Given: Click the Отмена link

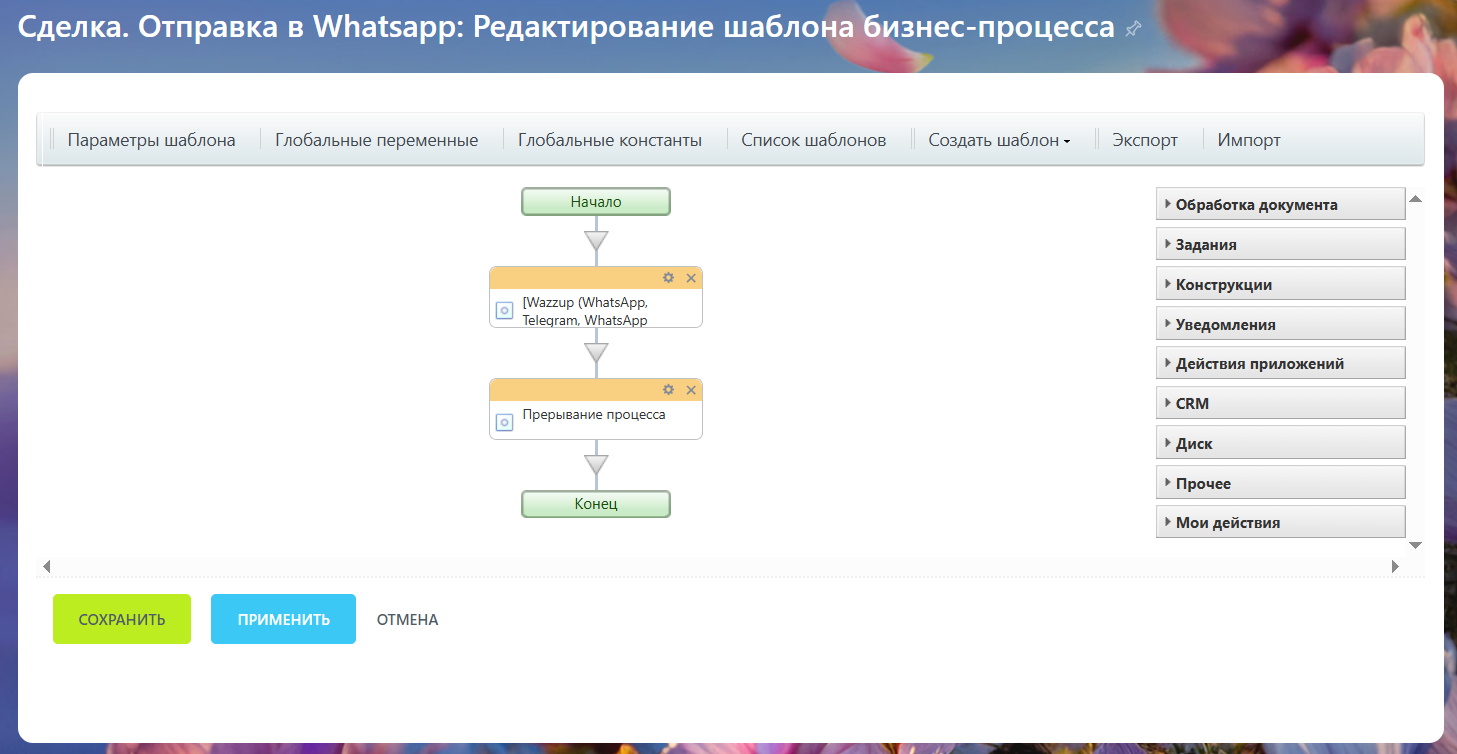Looking at the screenshot, I should click(407, 620).
